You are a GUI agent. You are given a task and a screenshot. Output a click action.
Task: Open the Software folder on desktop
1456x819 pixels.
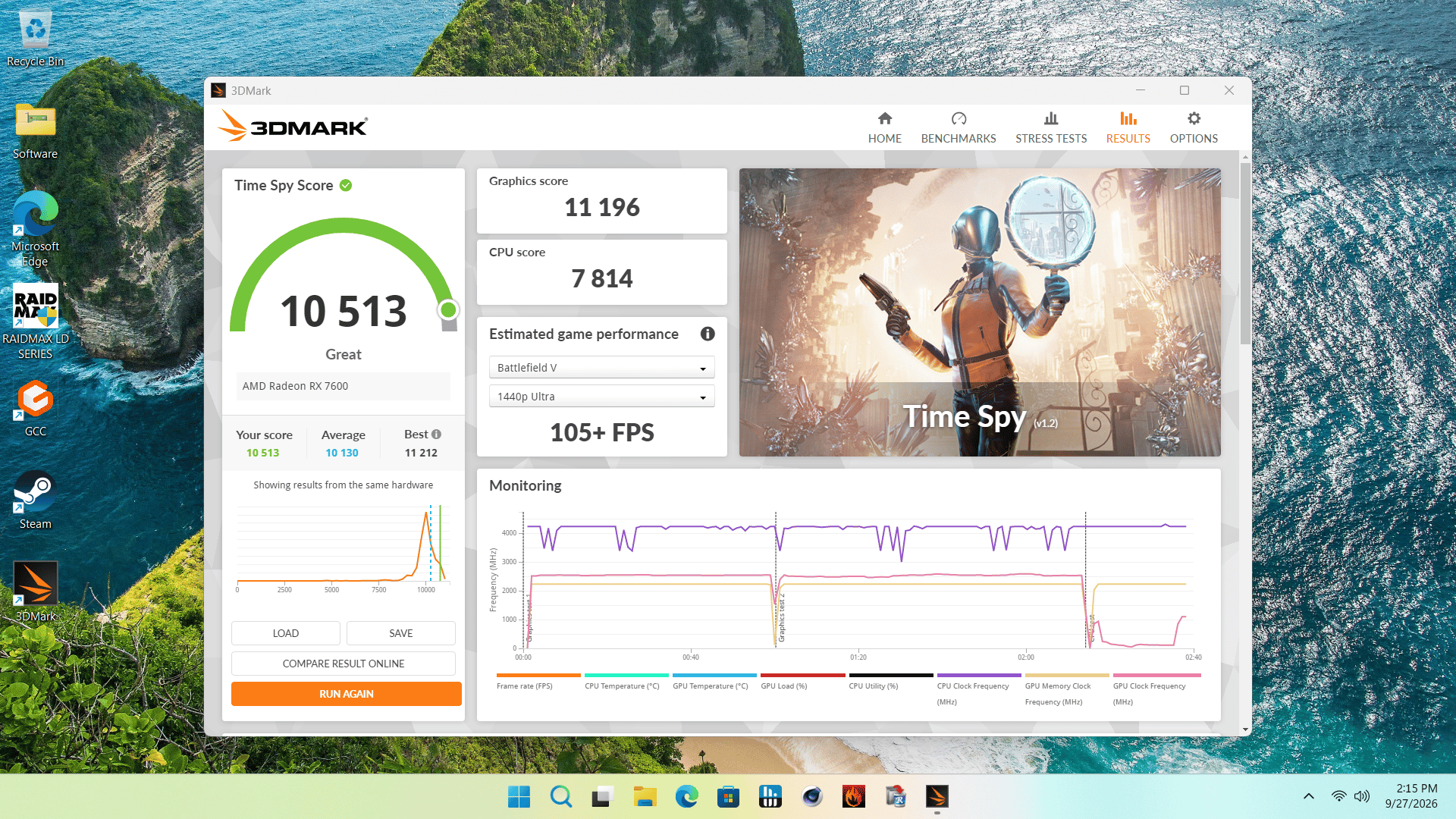pos(35,130)
